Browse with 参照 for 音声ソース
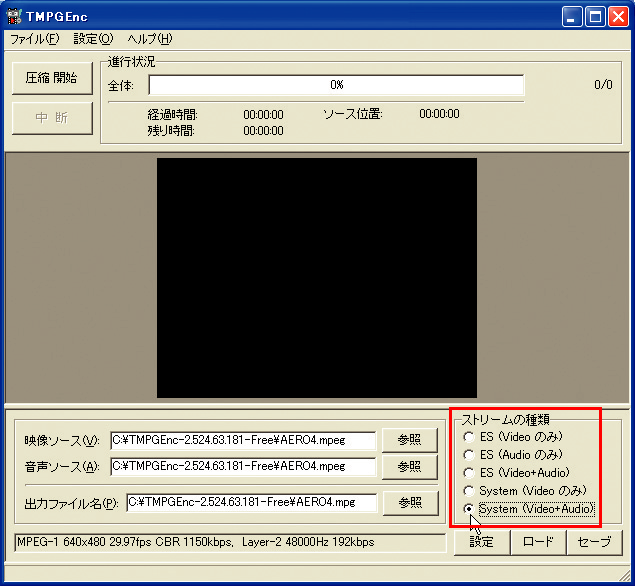 pyautogui.click(x=410, y=467)
